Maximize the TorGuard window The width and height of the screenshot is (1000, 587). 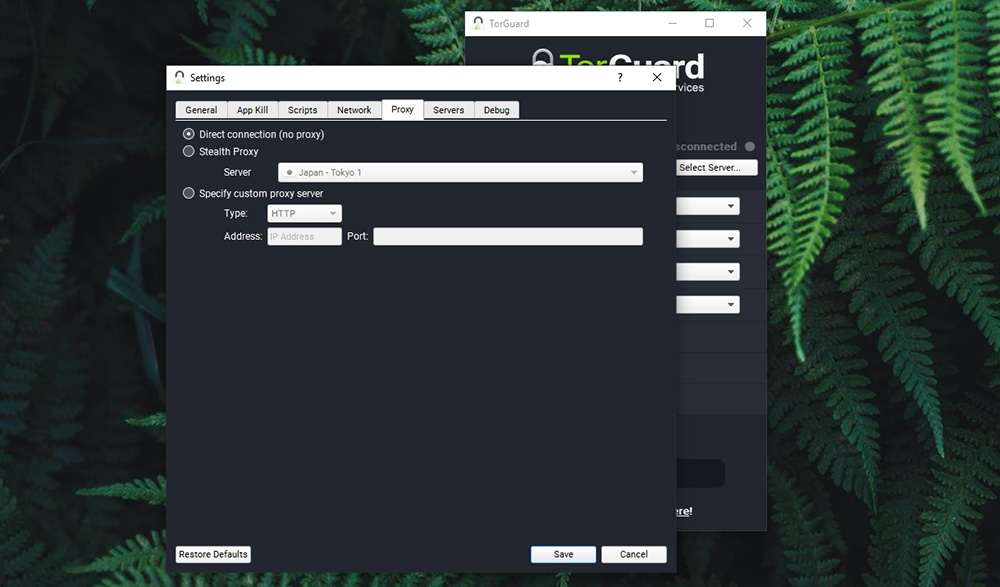pos(709,23)
